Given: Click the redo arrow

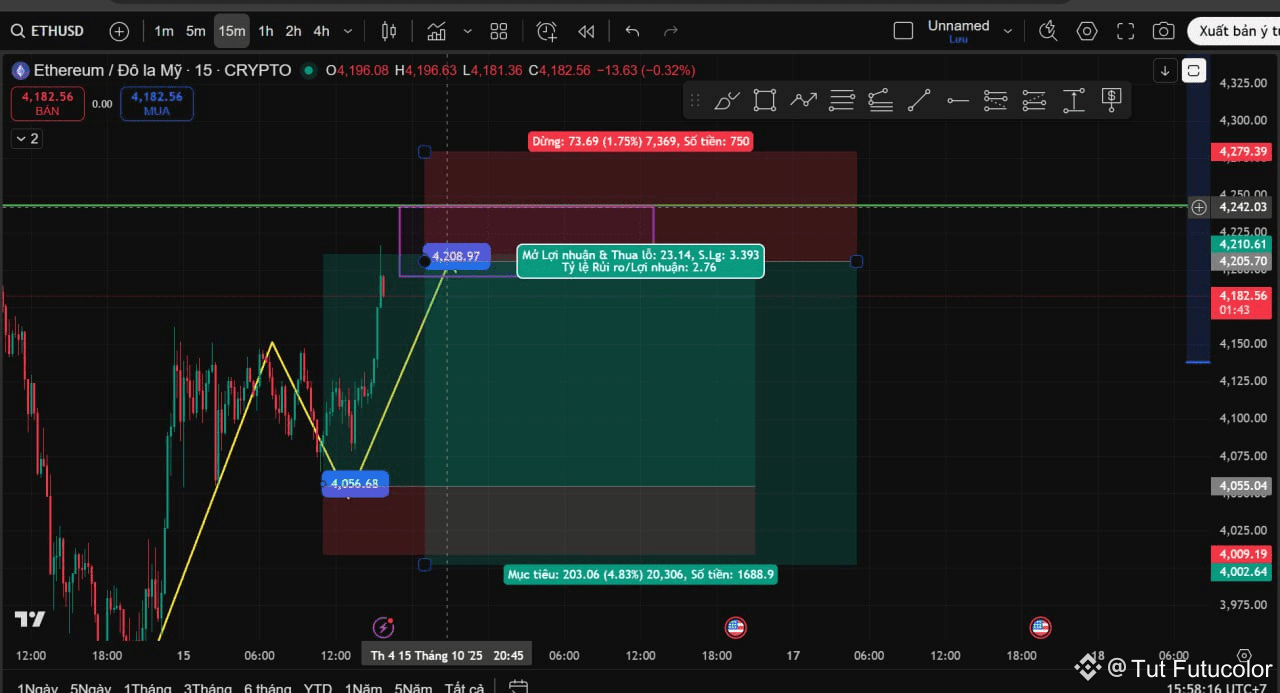Looking at the screenshot, I should pyautogui.click(x=671, y=31).
